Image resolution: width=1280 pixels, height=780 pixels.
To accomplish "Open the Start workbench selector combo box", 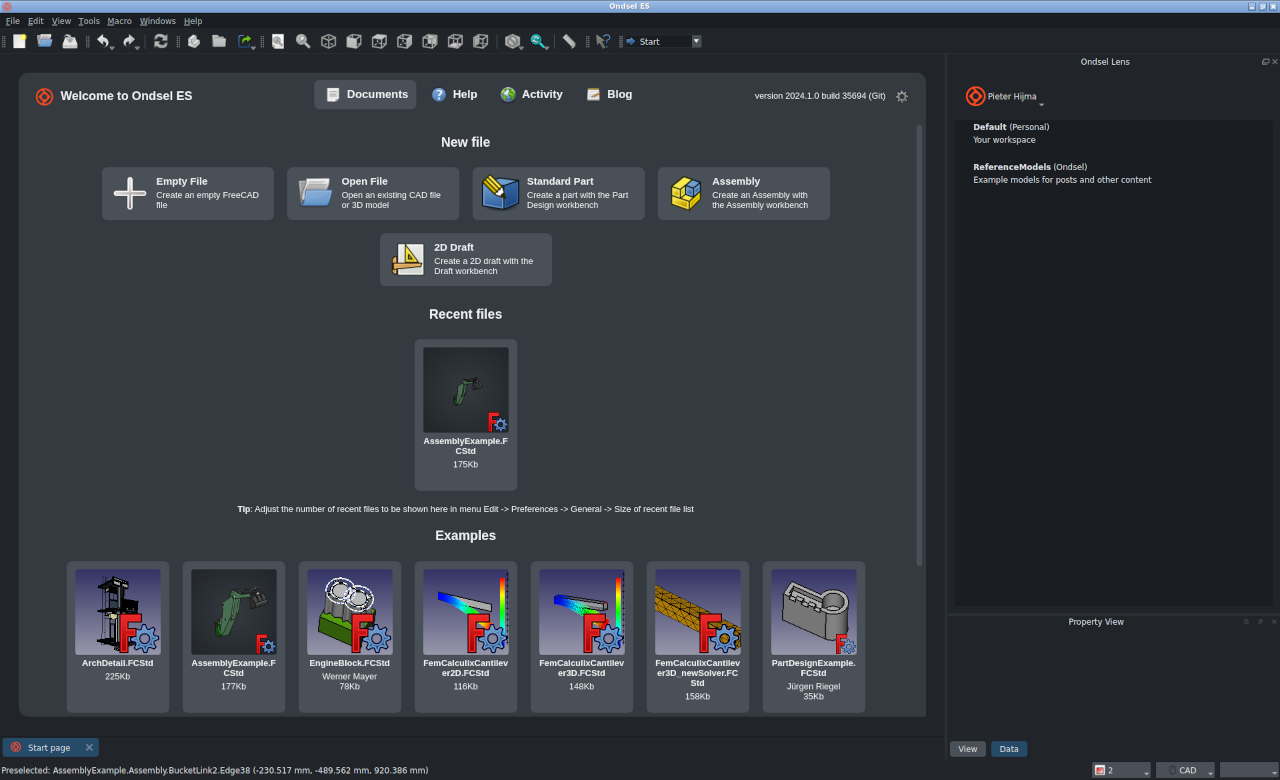I will (662, 41).
